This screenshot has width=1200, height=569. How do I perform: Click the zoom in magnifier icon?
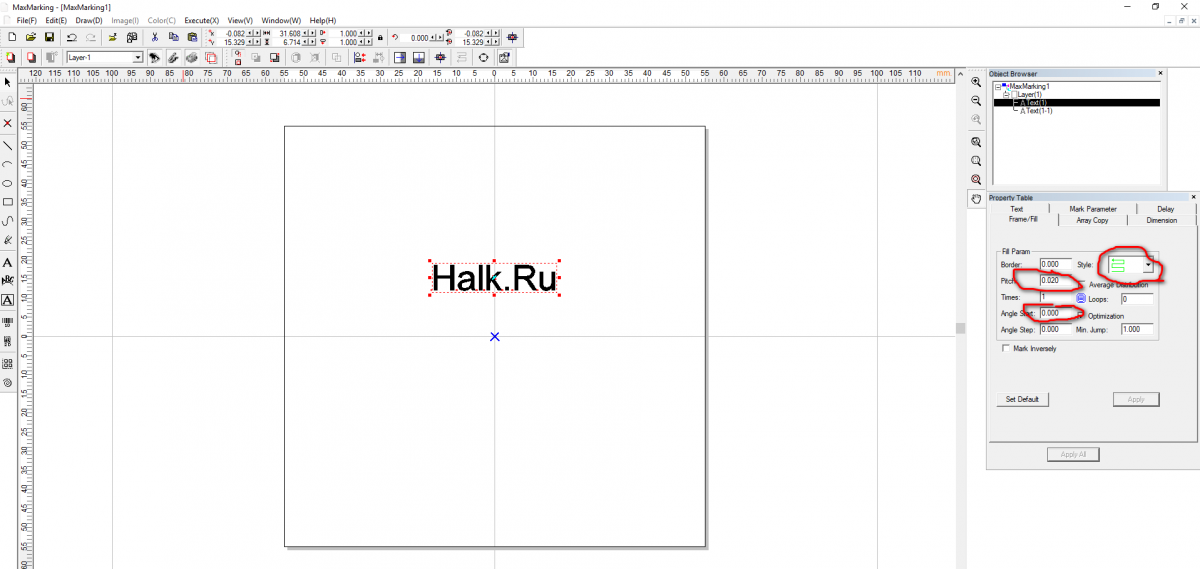(976, 82)
